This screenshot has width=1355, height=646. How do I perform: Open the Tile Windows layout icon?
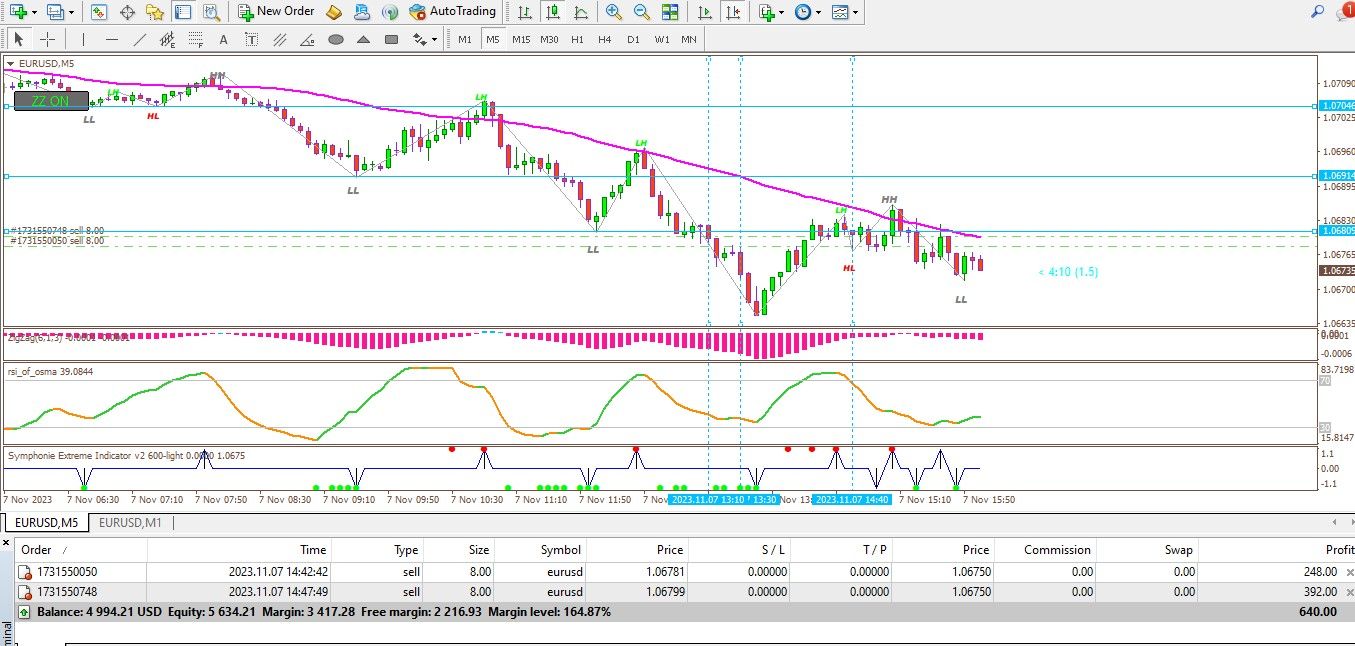click(x=669, y=12)
